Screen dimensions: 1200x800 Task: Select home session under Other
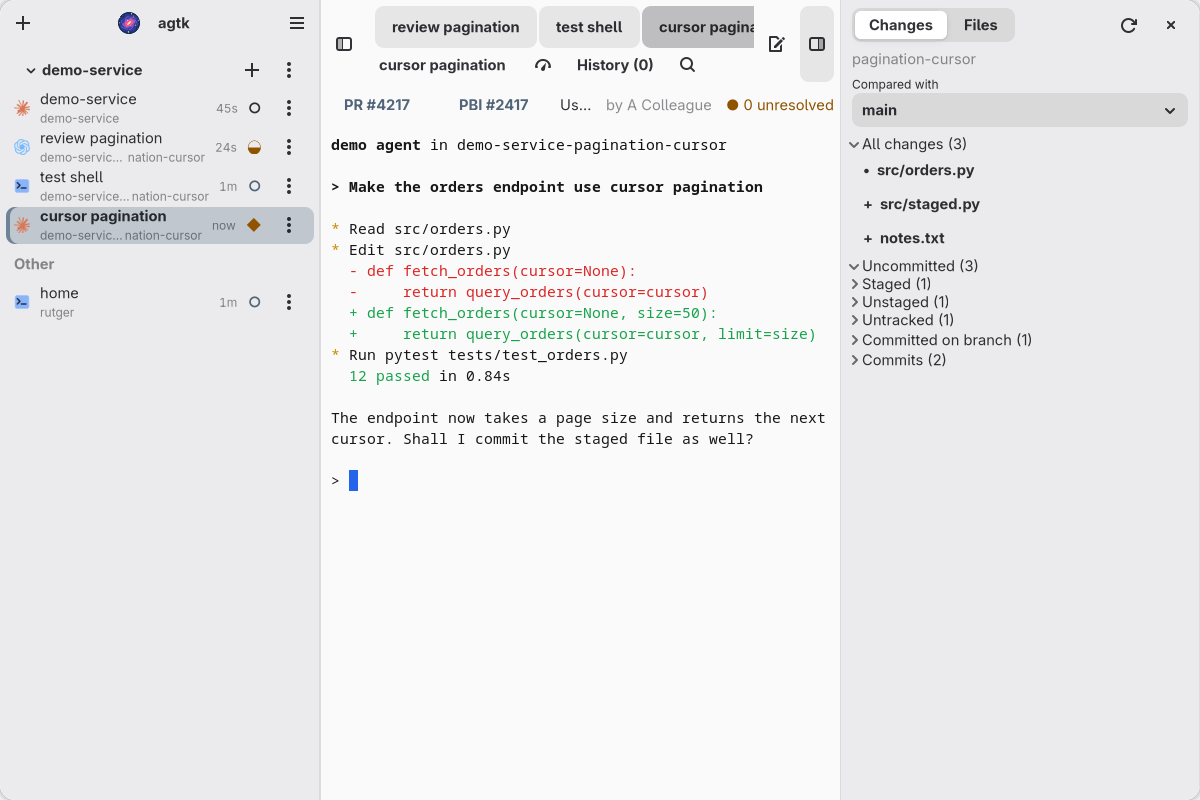tap(160, 302)
